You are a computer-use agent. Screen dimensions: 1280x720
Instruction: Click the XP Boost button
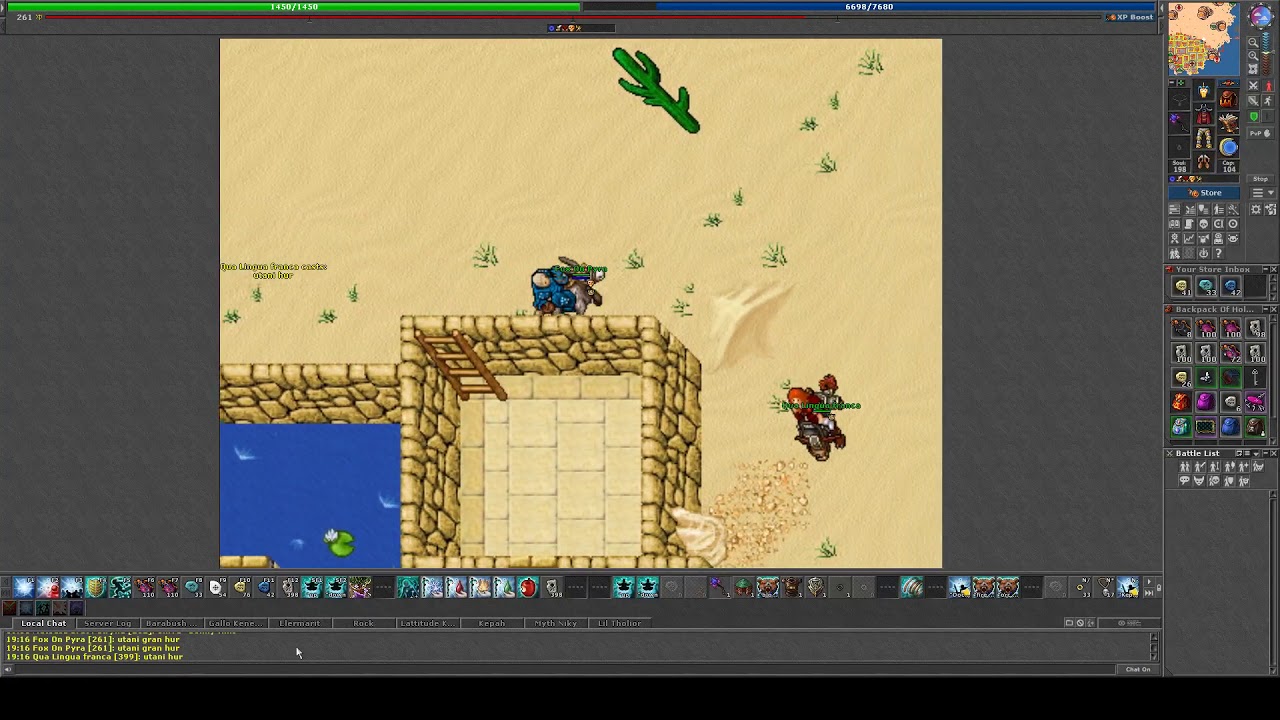coord(1131,17)
